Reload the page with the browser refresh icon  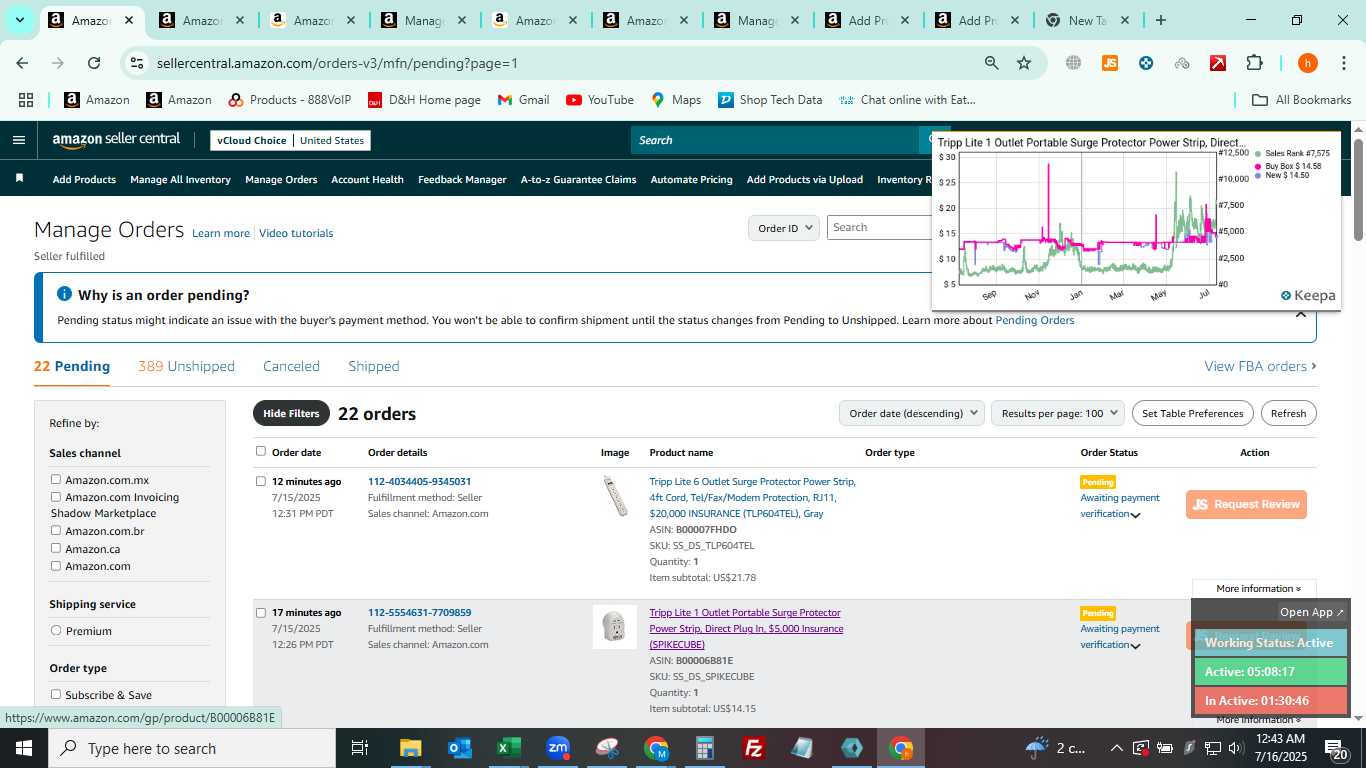click(94, 63)
